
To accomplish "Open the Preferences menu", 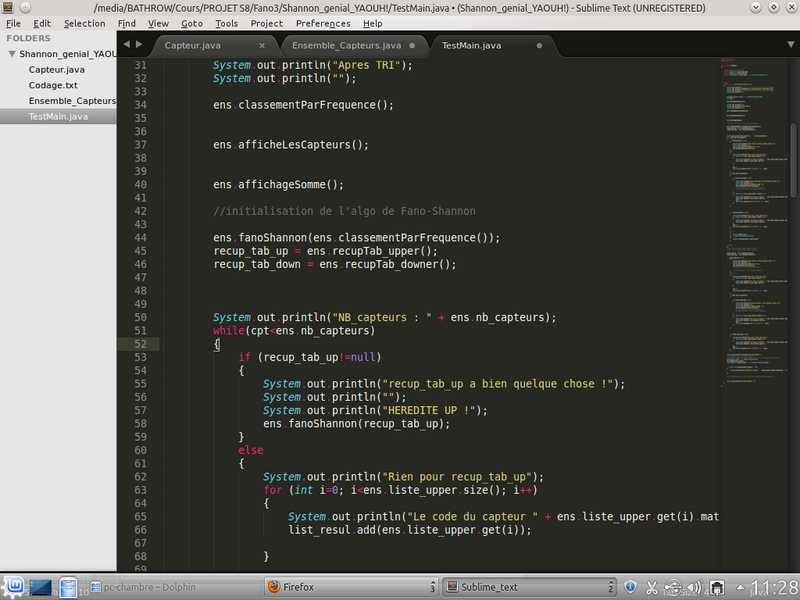I will 323,23.
